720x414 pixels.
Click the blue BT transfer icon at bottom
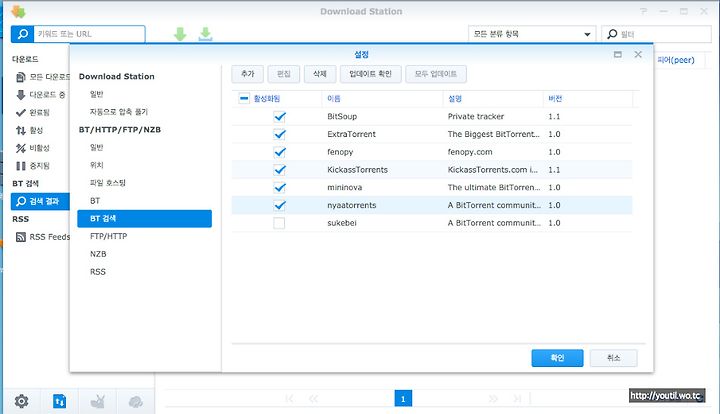coord(60,401)
